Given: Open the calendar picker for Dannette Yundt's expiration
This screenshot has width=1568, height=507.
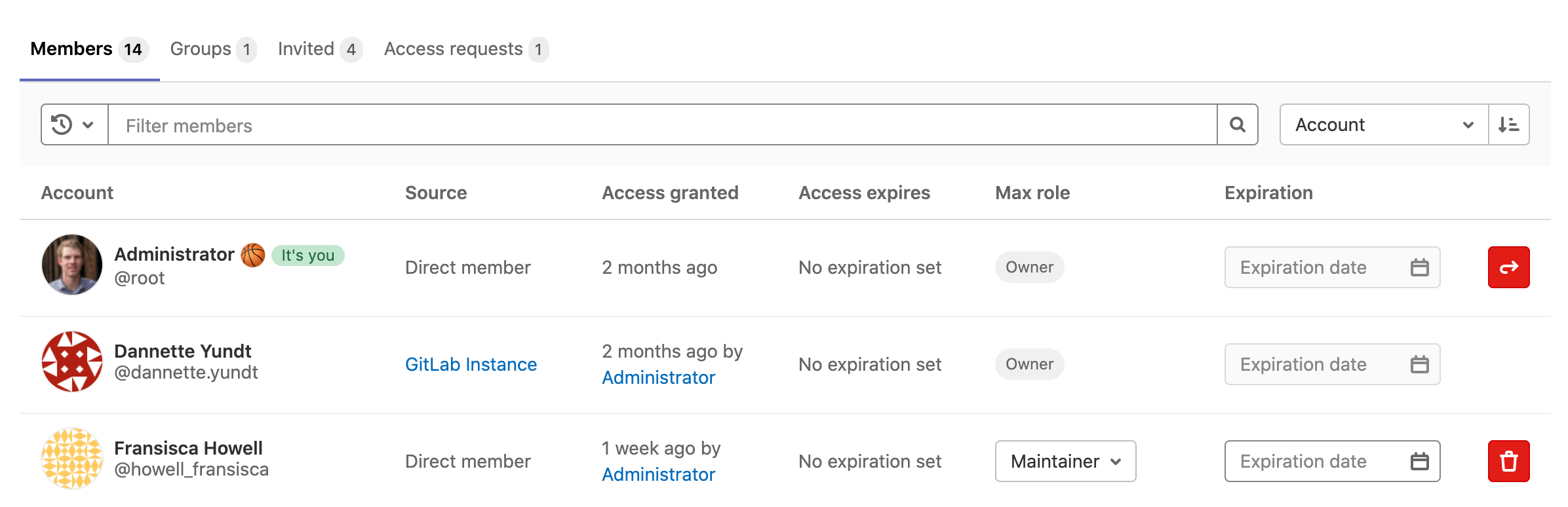Looking at the screenshot, I should pyautogui.click(x=1420, y=364).
